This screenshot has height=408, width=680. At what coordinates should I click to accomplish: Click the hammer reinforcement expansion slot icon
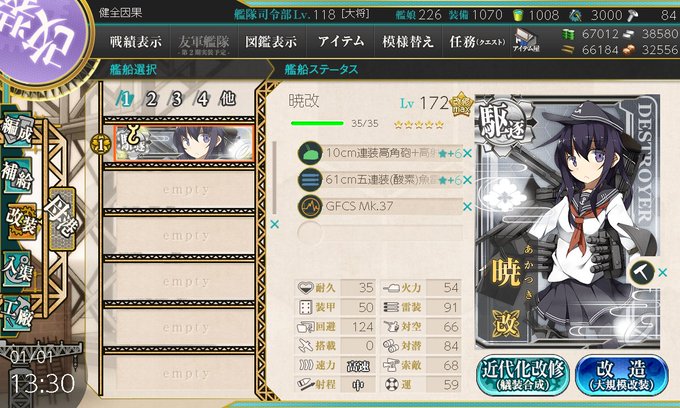click(642, 272)
